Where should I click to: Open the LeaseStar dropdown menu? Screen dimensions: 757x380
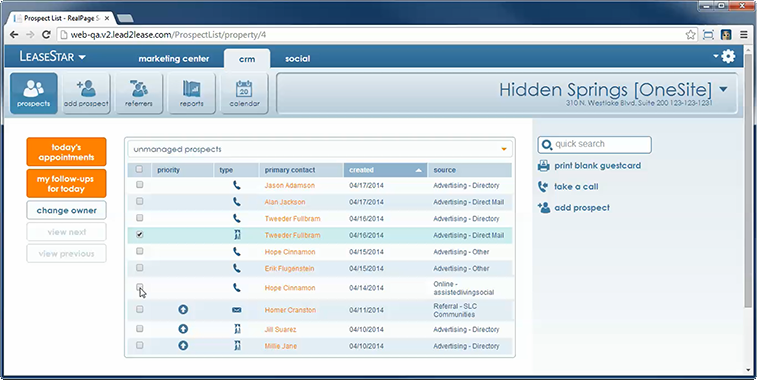(x=53, y=56)
